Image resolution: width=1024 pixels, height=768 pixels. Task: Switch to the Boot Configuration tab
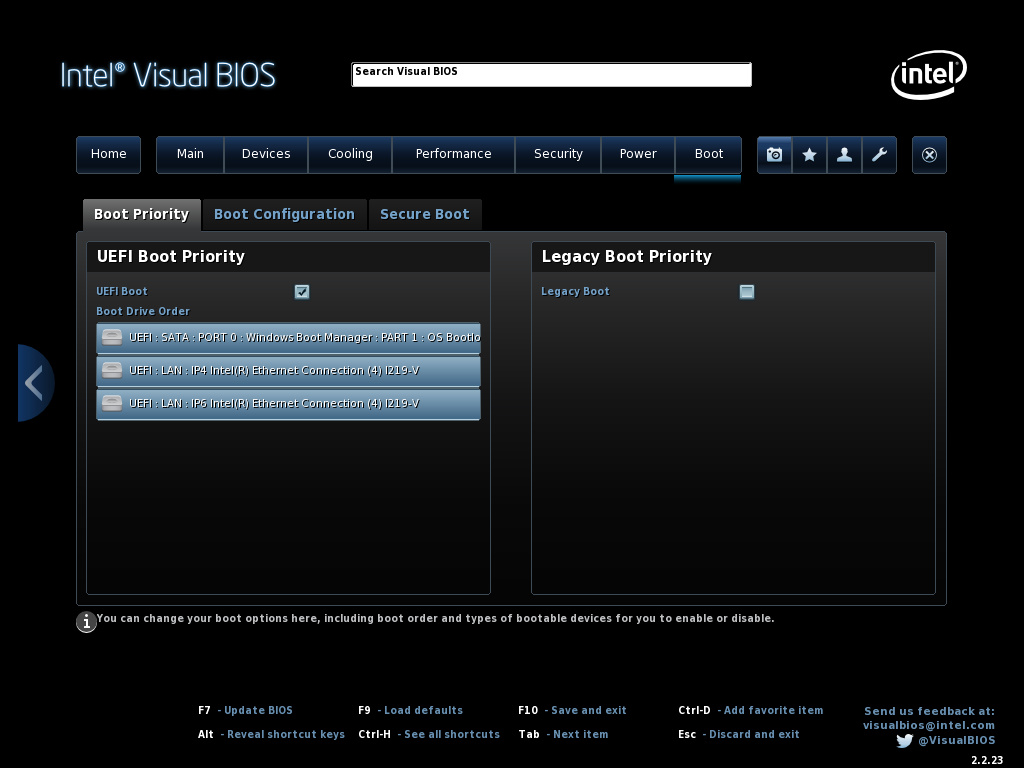pyautogui.click(x=285, y=214)
